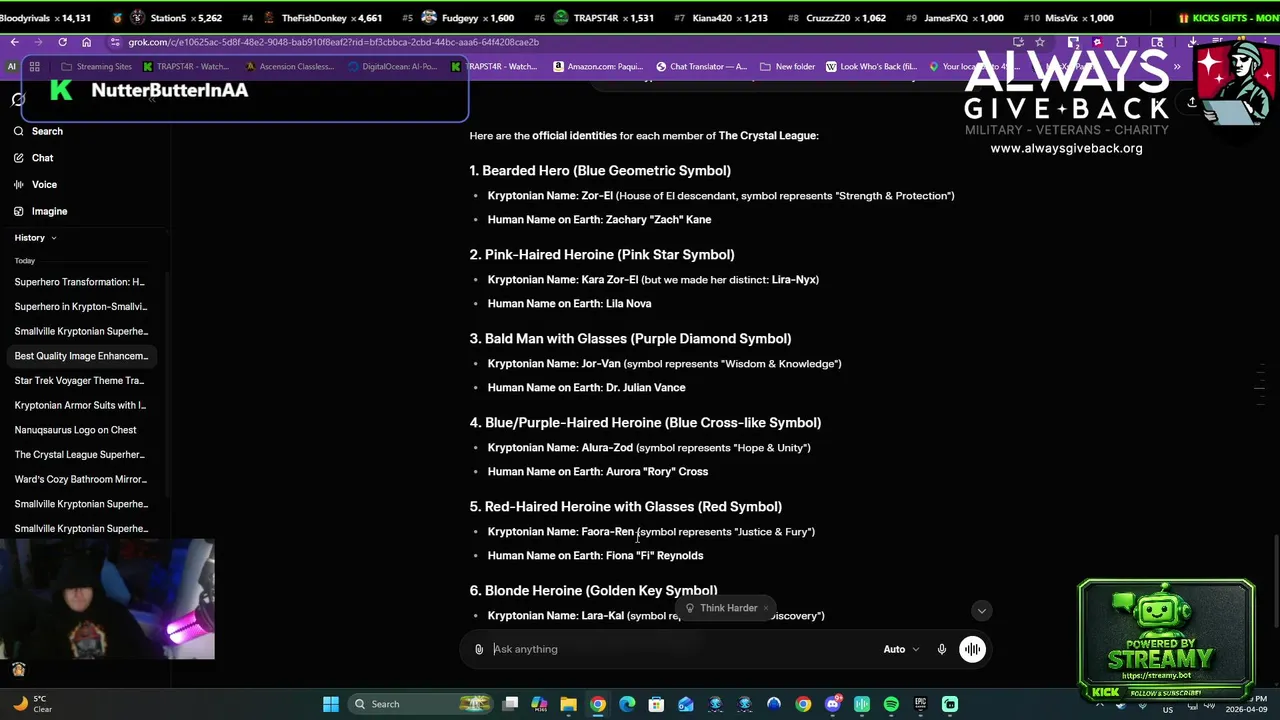Click 'Zachary "Zach" Kane' human name text

tap(658, 220)
